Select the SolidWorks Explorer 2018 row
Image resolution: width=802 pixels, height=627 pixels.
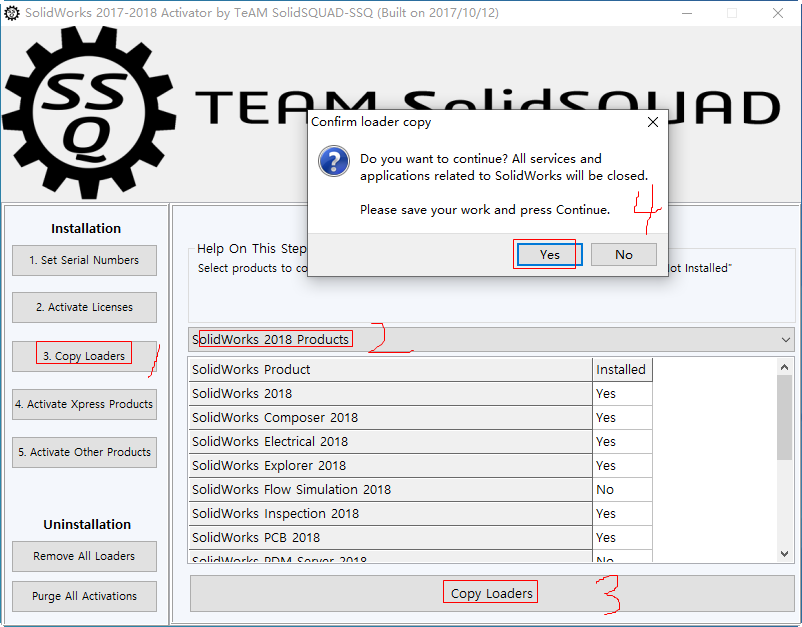click(x=420, y=466)
